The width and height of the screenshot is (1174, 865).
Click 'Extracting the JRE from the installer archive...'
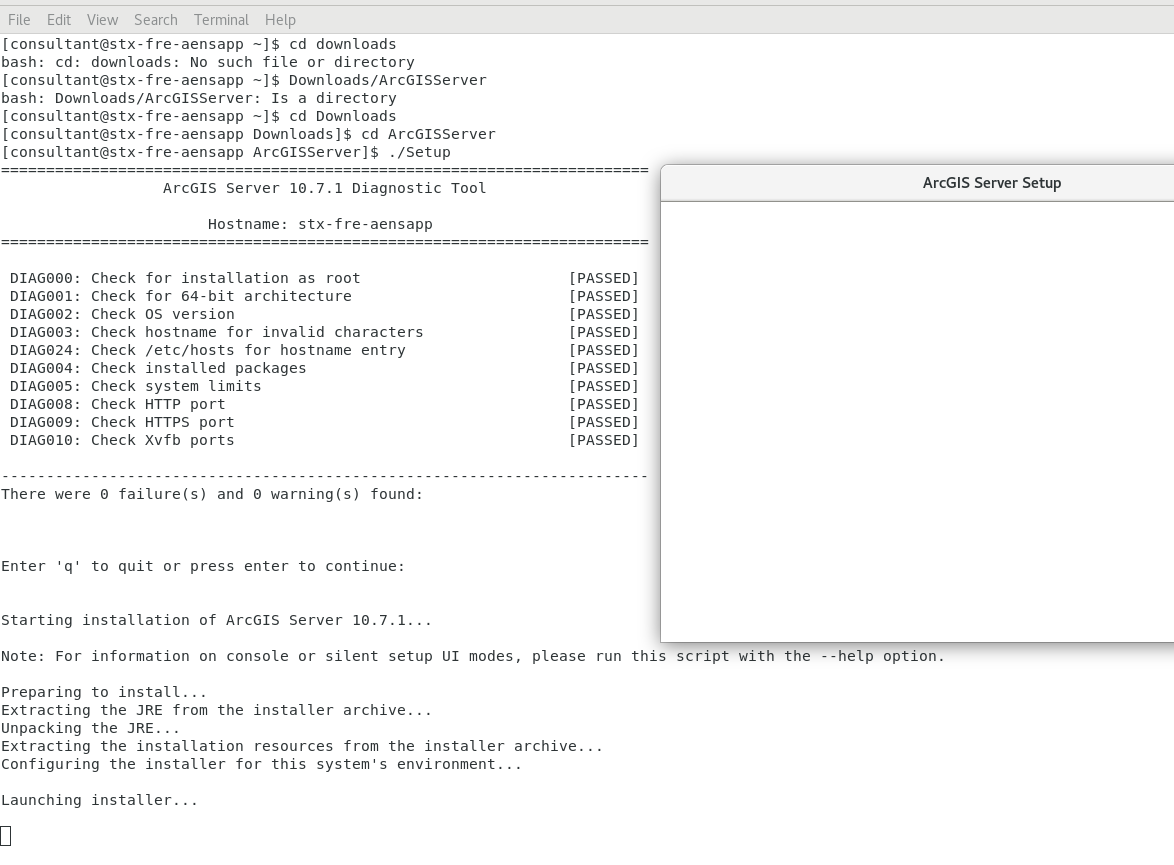pyautogui.click(x=216, y=709)
